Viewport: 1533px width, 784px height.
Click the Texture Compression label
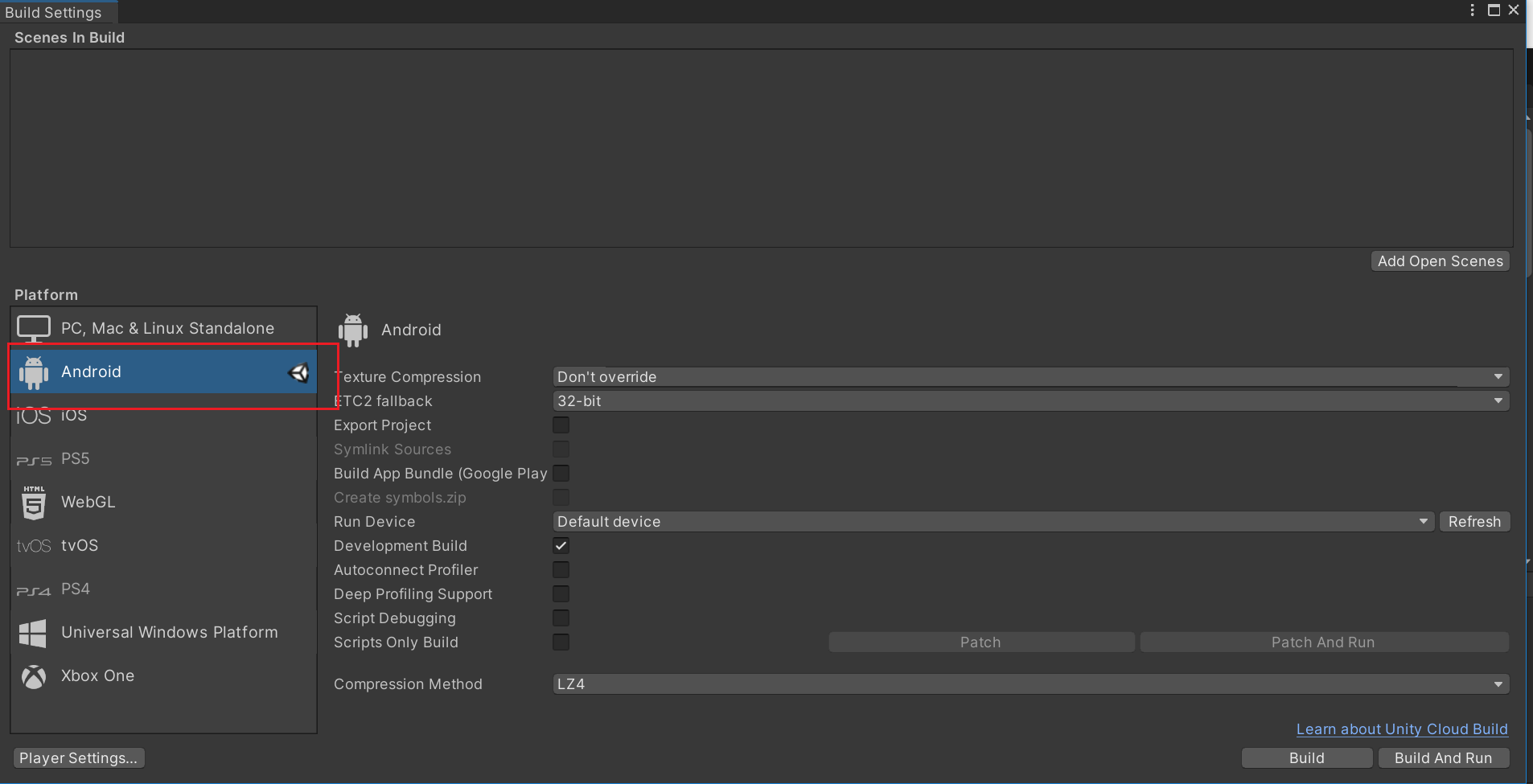tap(408, 376)
